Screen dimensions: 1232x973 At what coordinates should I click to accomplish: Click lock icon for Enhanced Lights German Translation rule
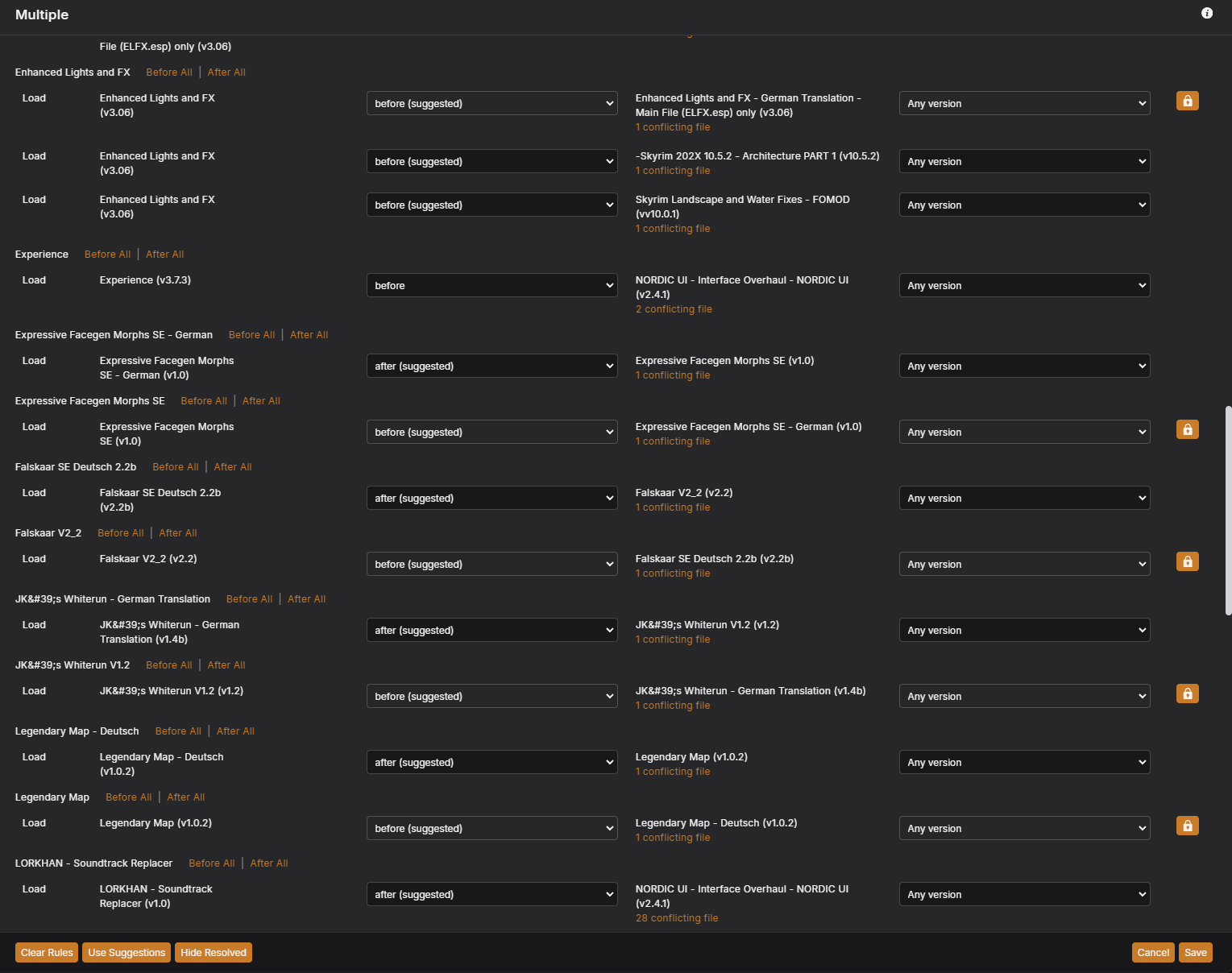pyautogui.click(x=1187, y=101)
